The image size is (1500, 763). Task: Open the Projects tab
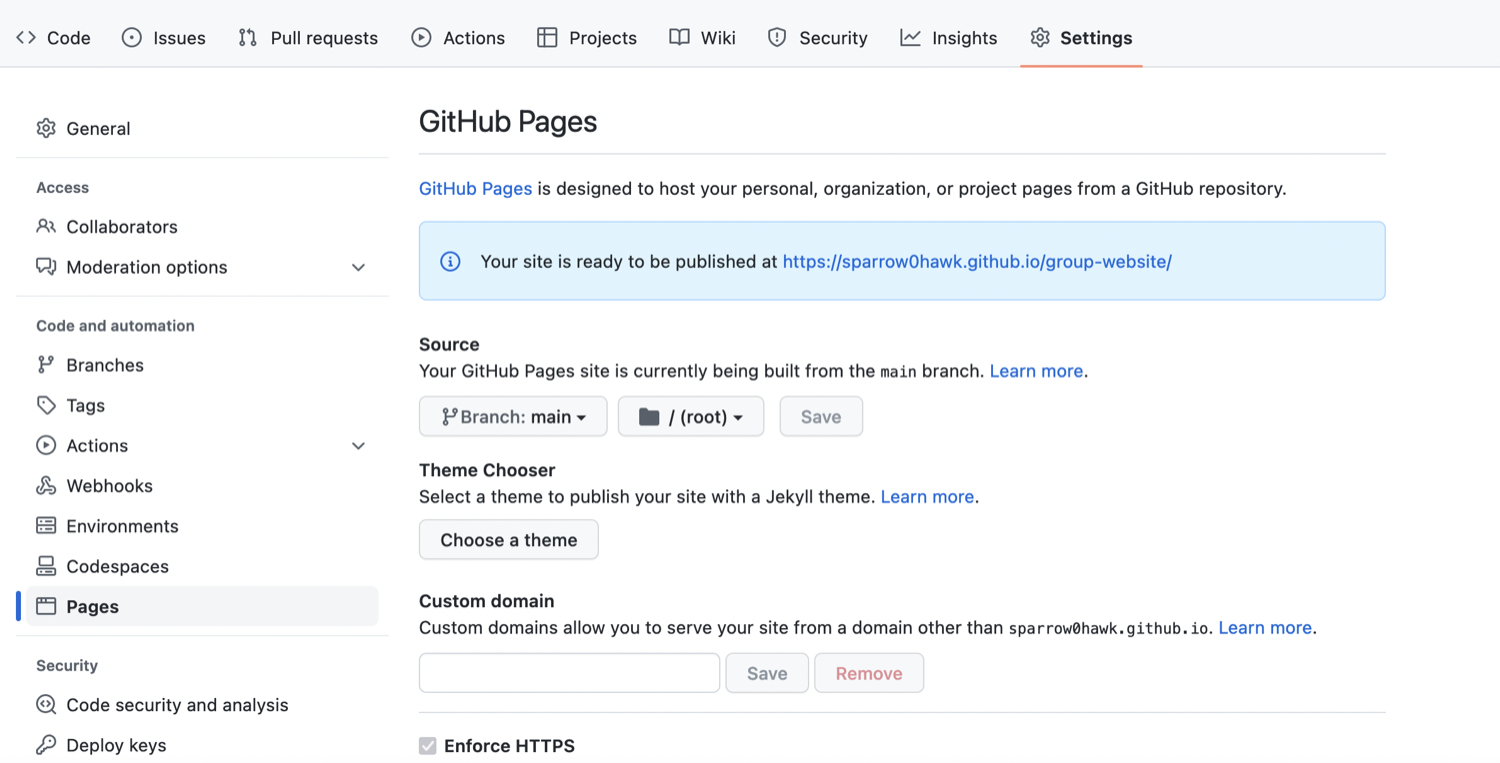pyautogui.click(x=587, y=38)
